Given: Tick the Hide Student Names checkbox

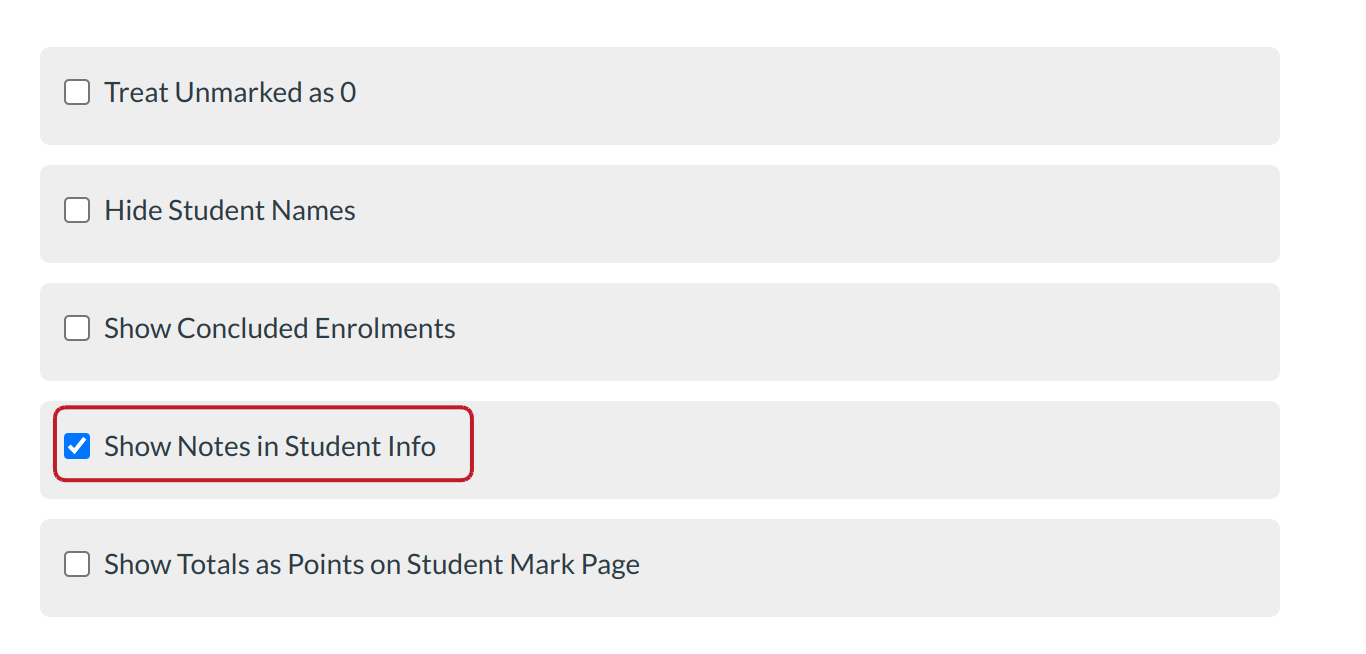Looking at the screenshot, I should pos(77,211).
